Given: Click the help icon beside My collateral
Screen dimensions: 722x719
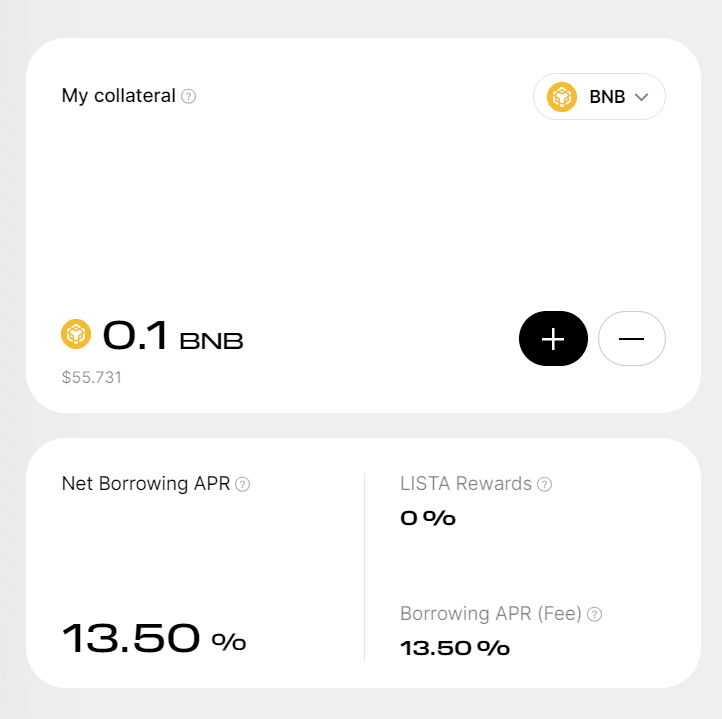Looking at the screenshot, I should (189, 97).
